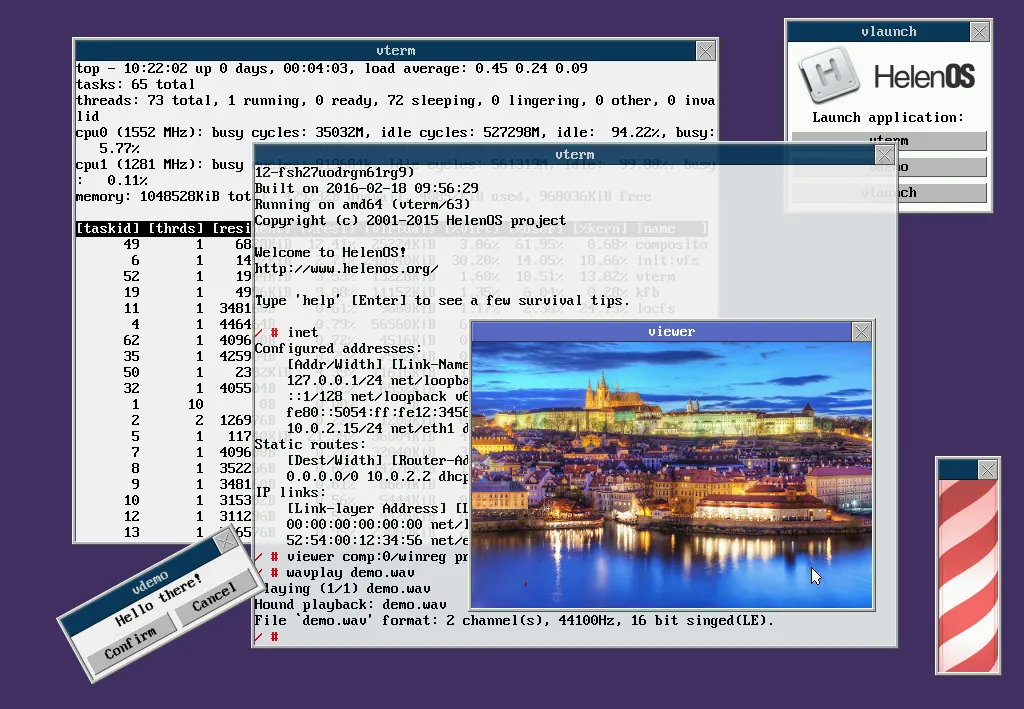This screenshot has height=709, width=1024.
Task: Click the '52:54:00:12:34:56' MAC address line
Action: (x=377, y=541)
